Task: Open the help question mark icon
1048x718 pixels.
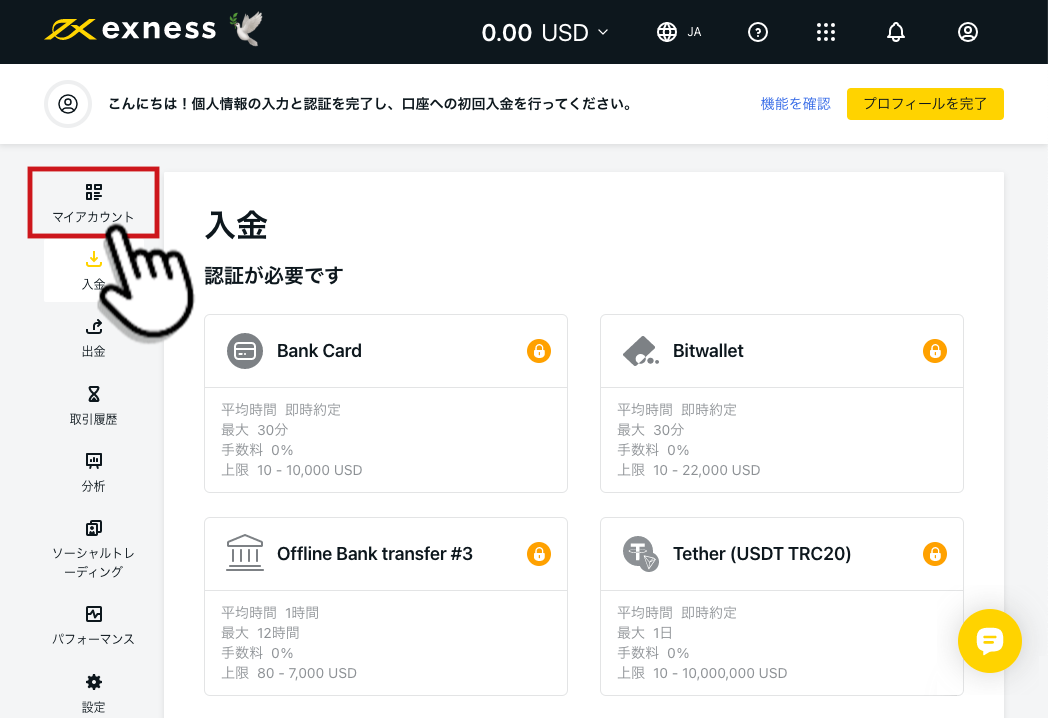Action: coord(757,32)
